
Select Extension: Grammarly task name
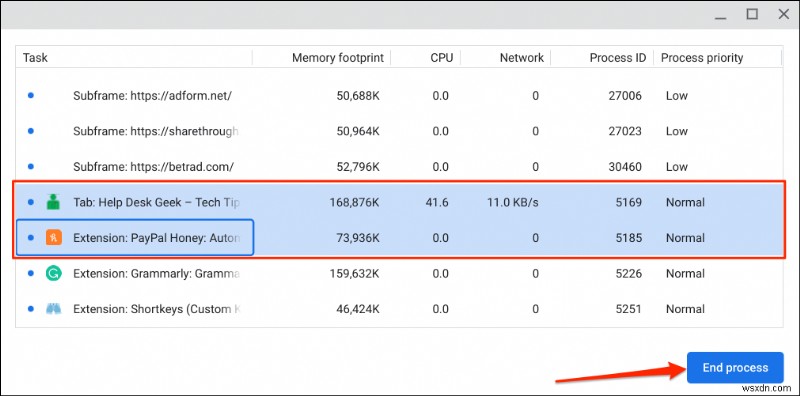click(156, 274)
